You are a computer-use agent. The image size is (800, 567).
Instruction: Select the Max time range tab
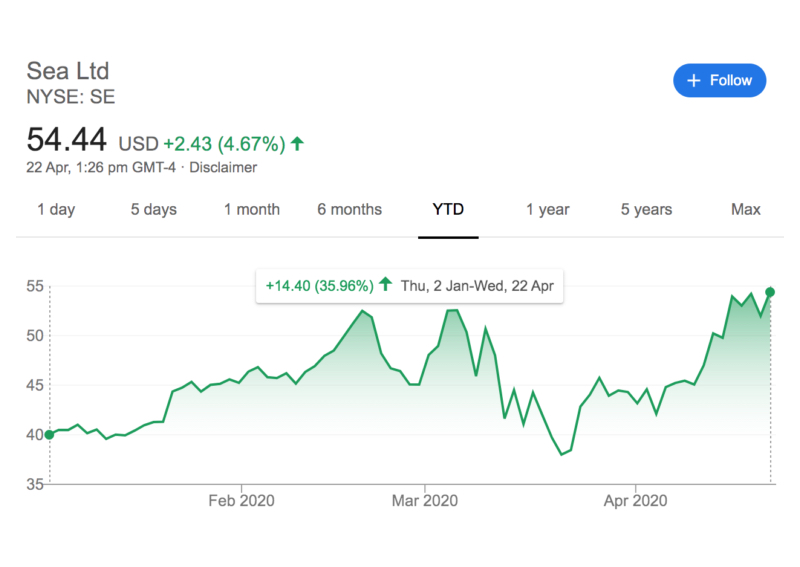tap(745, 210)
